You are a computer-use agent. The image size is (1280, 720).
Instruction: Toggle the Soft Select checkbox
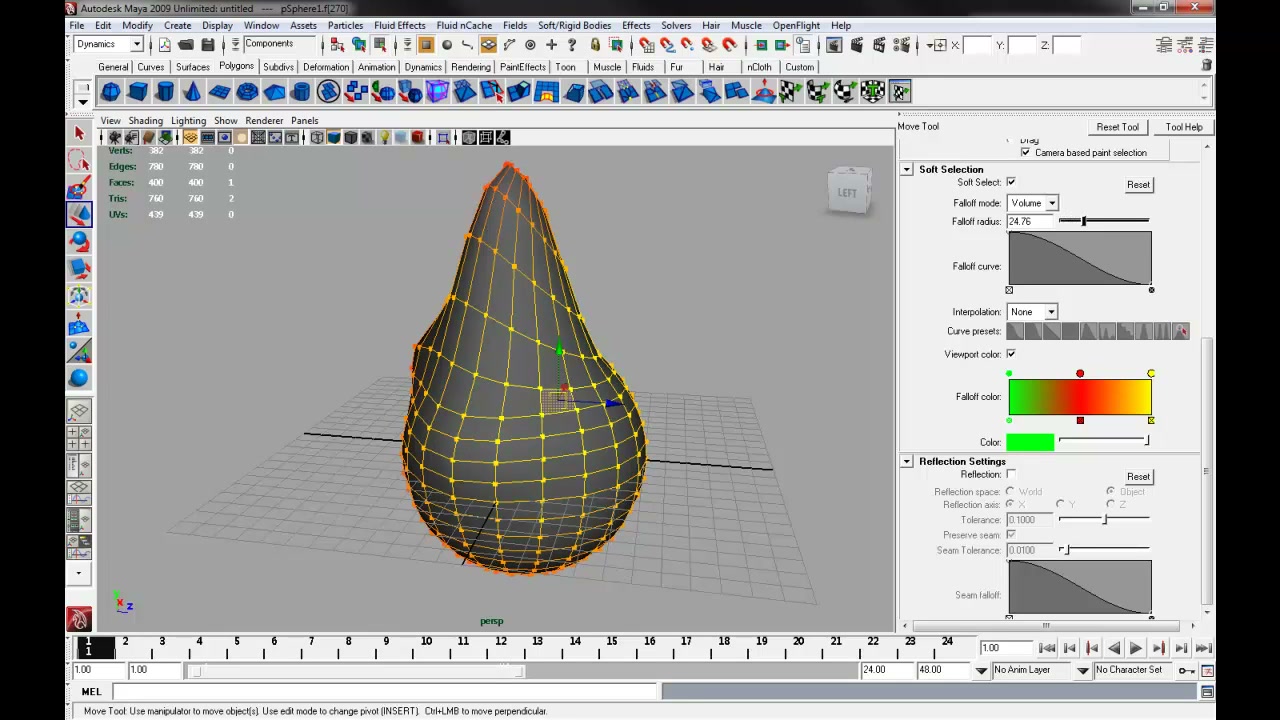point(1011,182)
